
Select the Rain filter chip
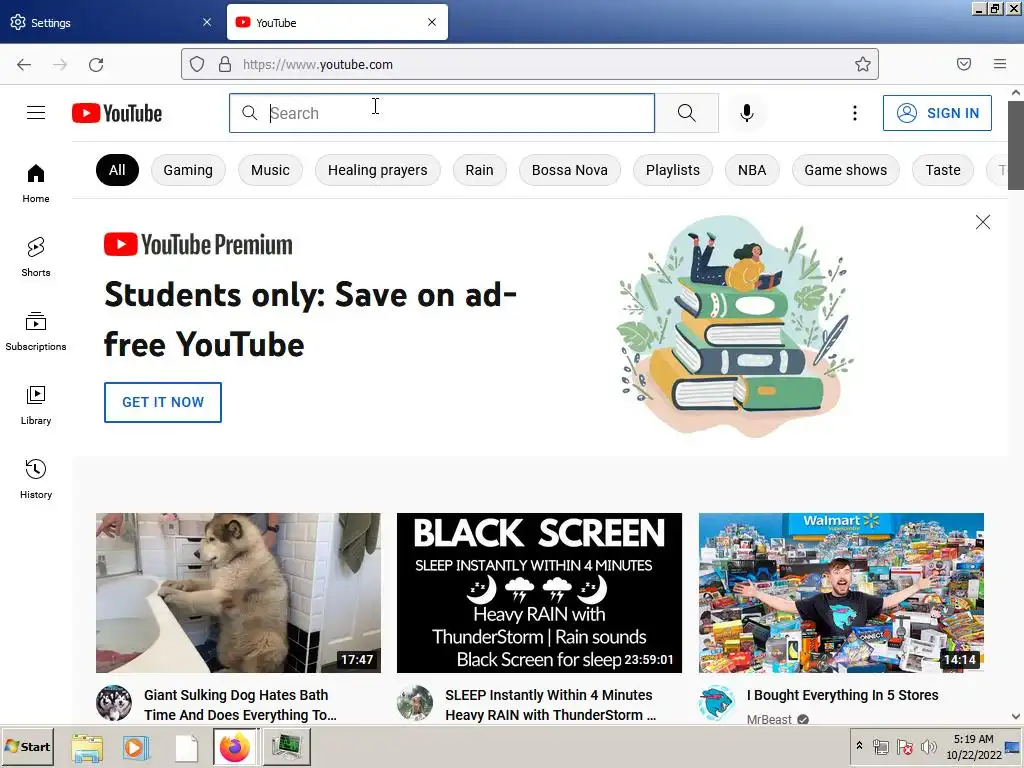(x=479, y=170)
